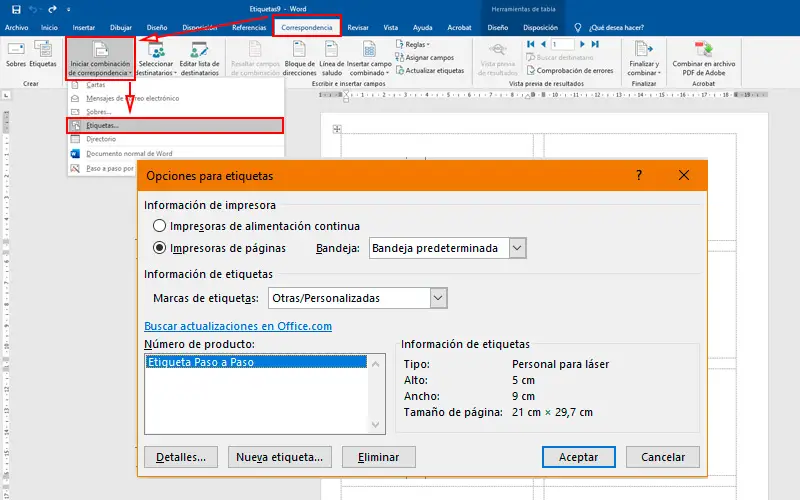The height and width of the screenshot is (500, 800).
Task: Click the dialog help question mark
Action: (x=639, y=176)
